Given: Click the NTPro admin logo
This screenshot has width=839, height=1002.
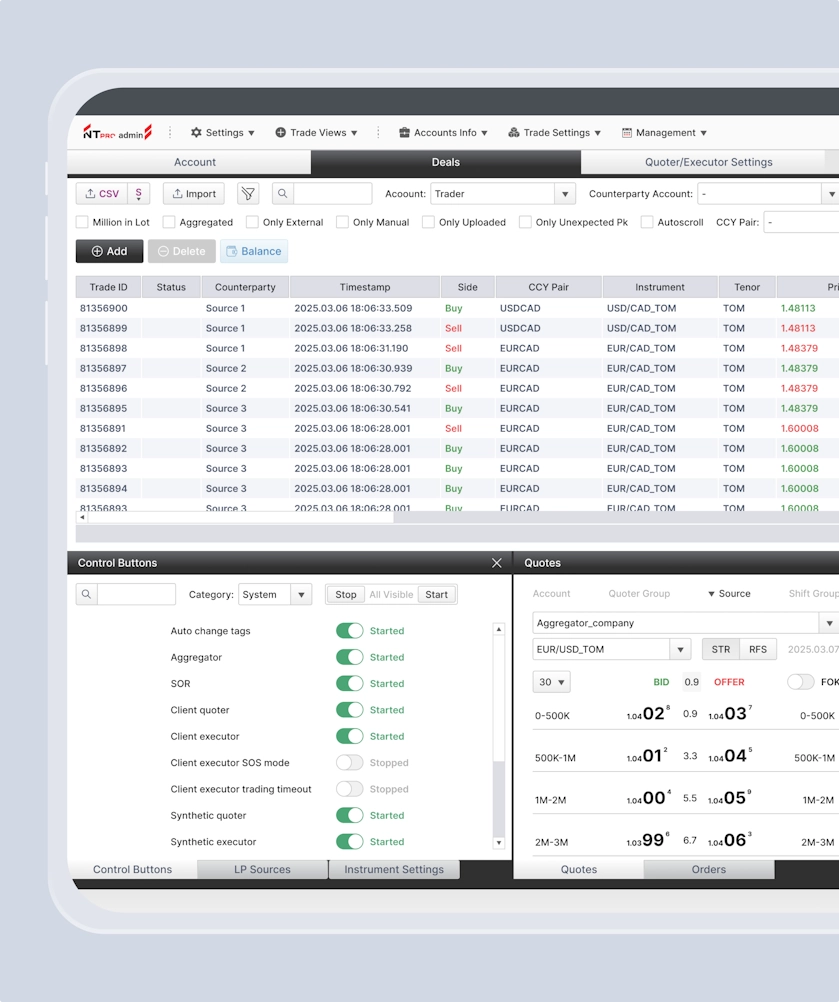Looking at the screenshot, I should click(117, 133).
